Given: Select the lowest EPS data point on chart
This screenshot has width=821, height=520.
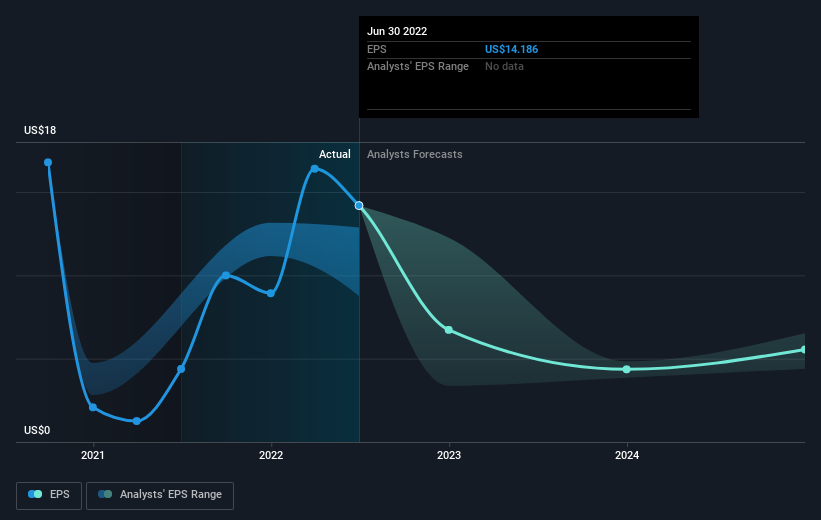Looking at the screenshot, I should 136,421.
